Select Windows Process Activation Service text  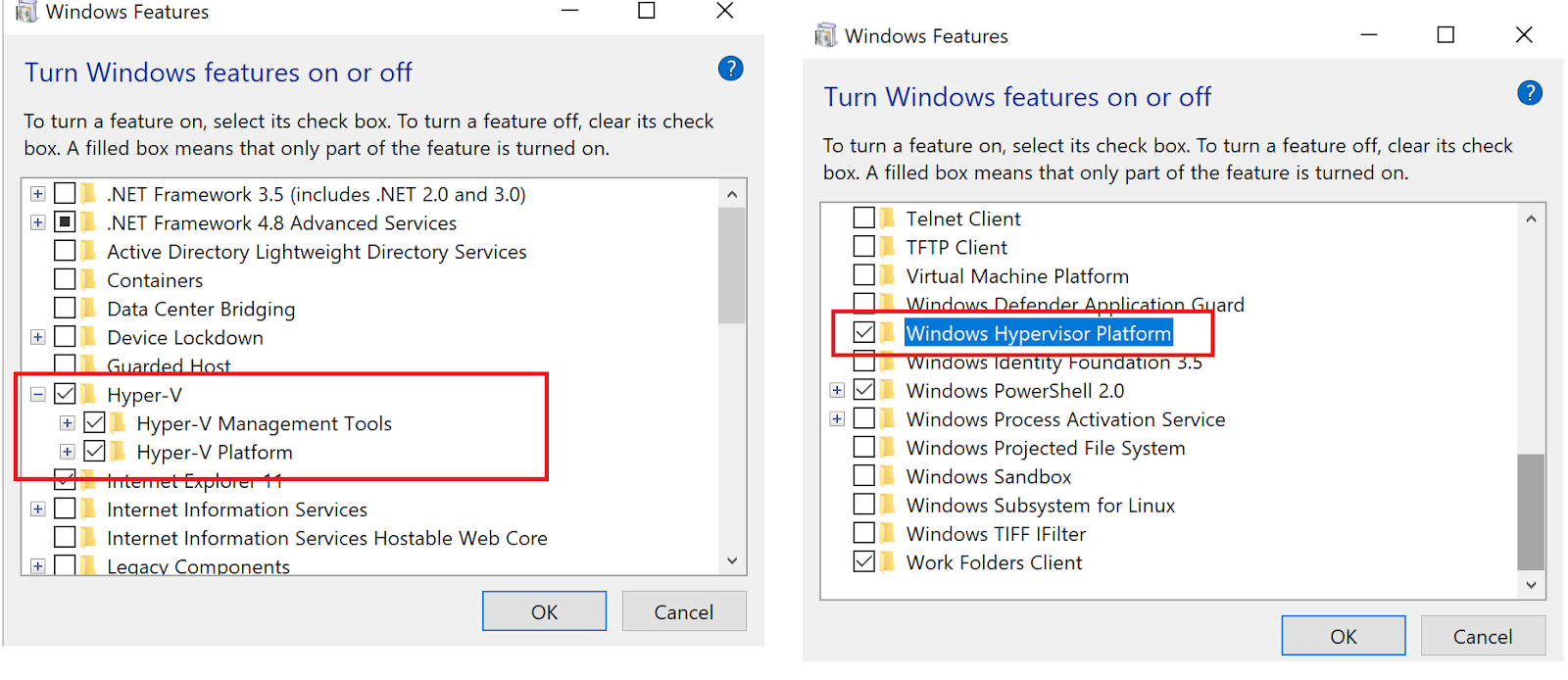[1065, 419]
